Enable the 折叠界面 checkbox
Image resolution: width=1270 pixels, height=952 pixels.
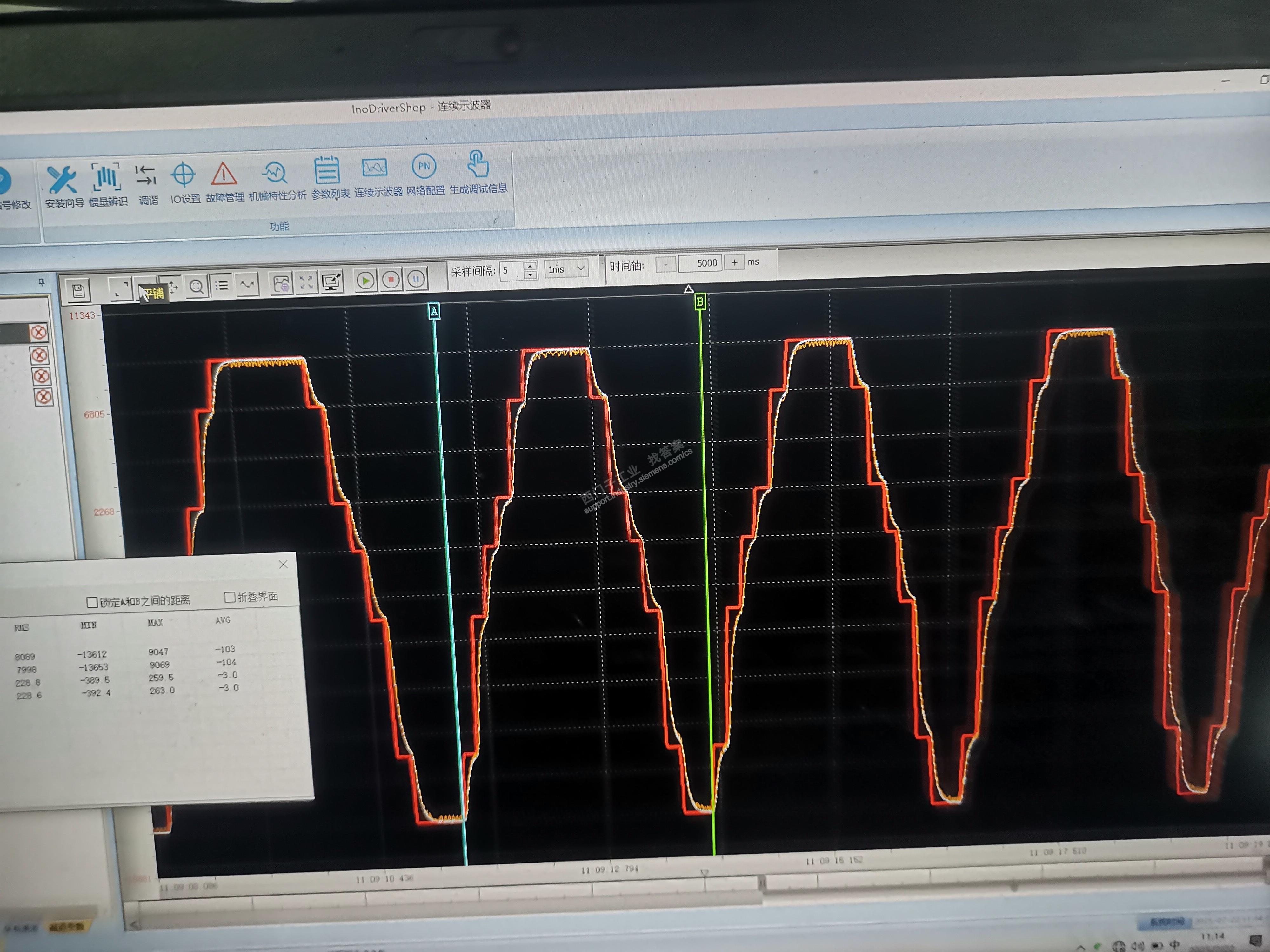tap(230, 597)
